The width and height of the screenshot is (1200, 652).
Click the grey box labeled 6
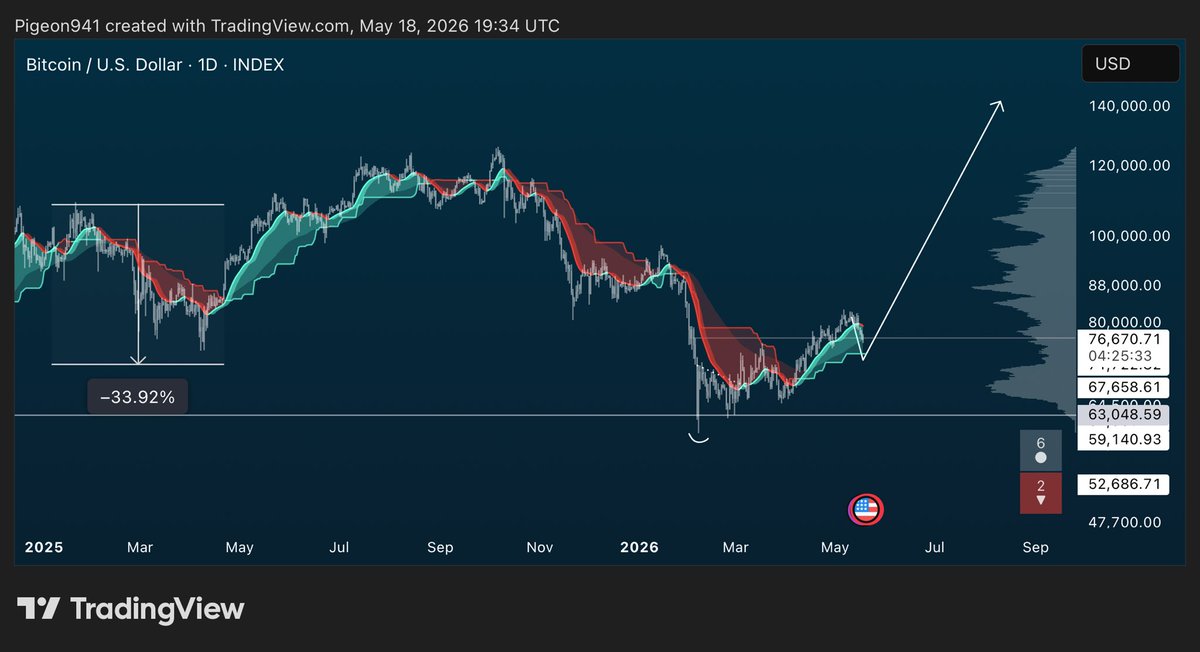point(1041,450)
